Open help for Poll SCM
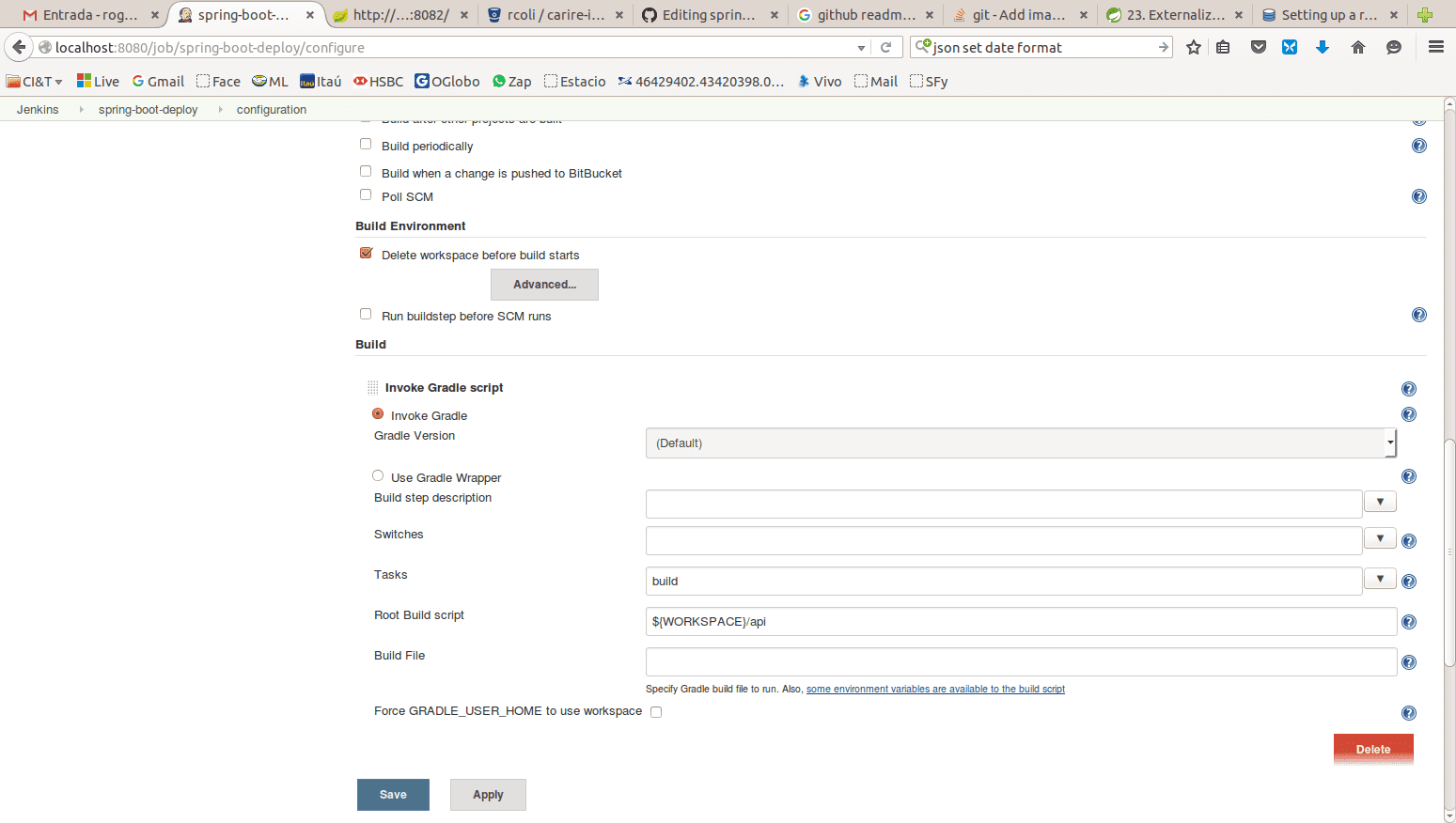This screenshot has width=1456, height=823. click(1419, 196)
